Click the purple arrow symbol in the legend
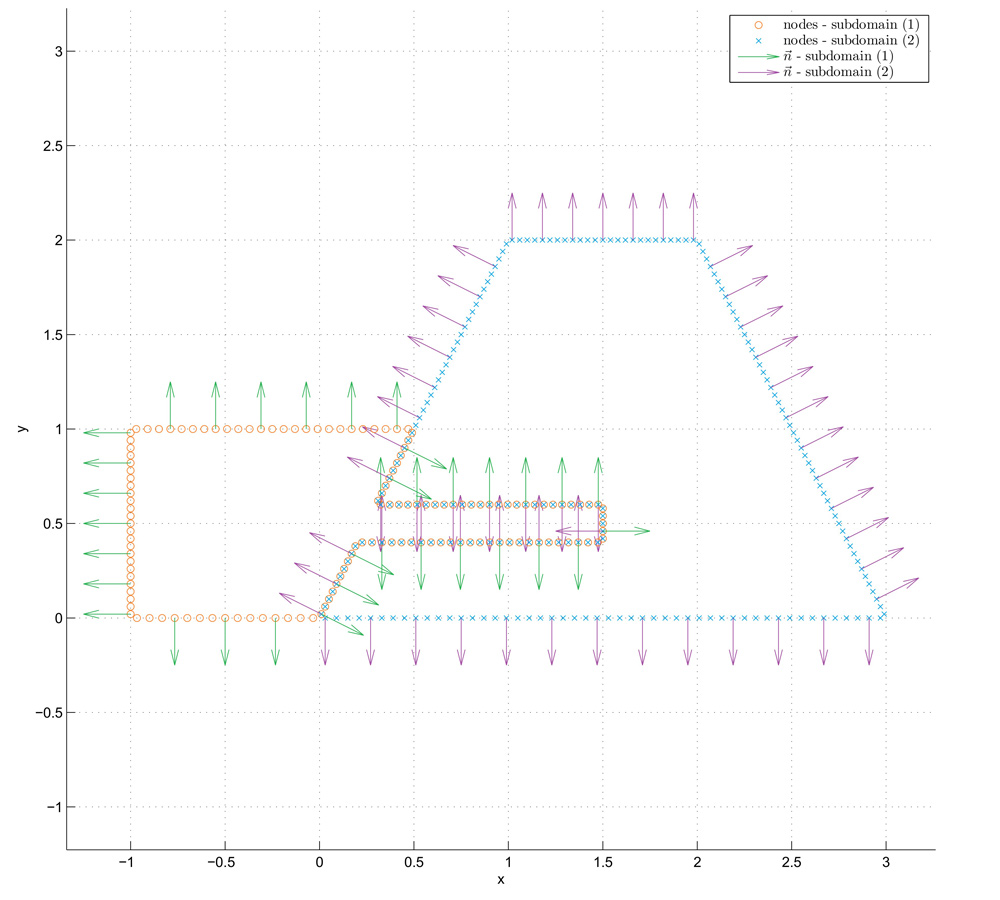 tap(758, 73)
